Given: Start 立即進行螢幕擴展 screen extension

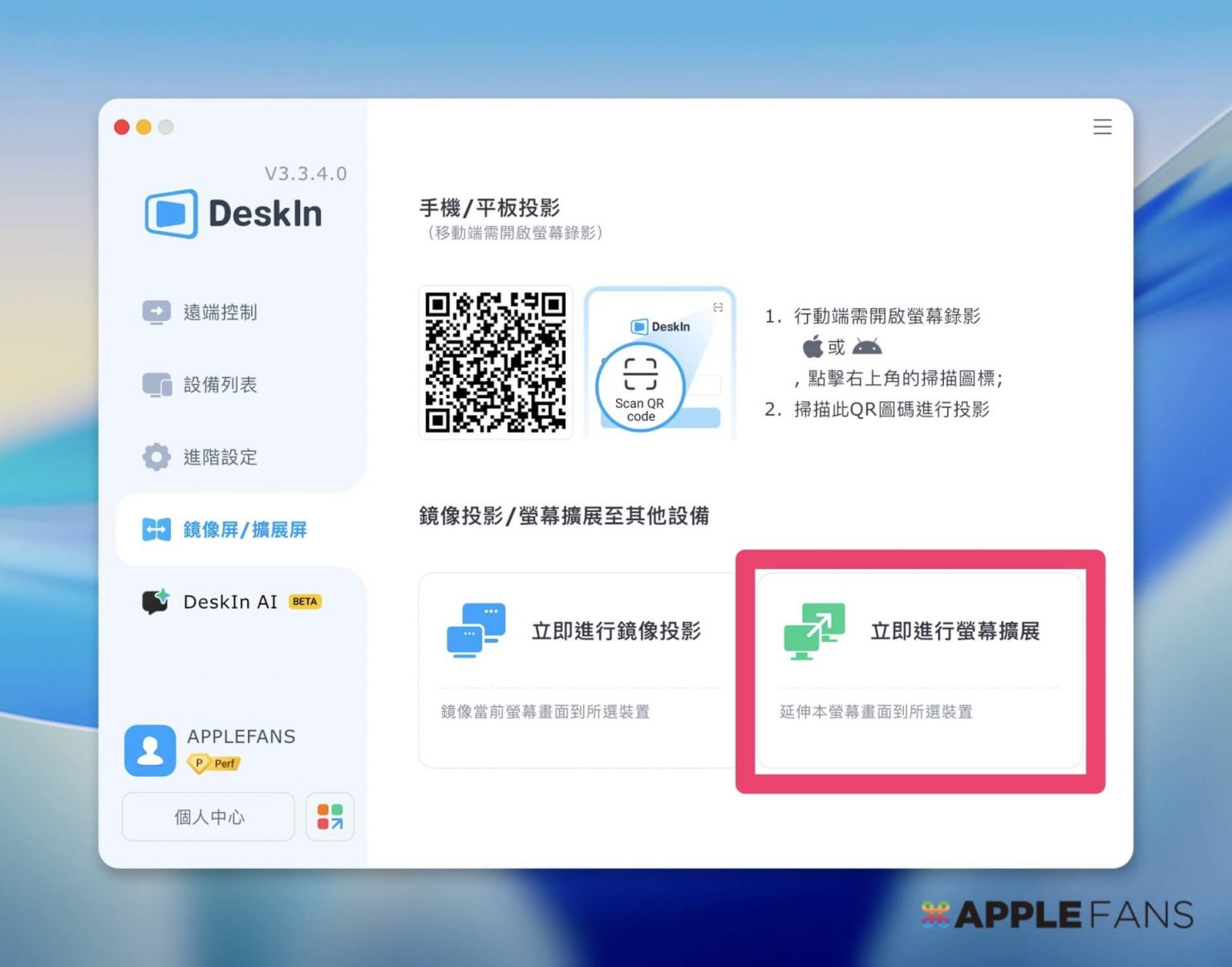Looking at the screenshot, I should point(954,632).
